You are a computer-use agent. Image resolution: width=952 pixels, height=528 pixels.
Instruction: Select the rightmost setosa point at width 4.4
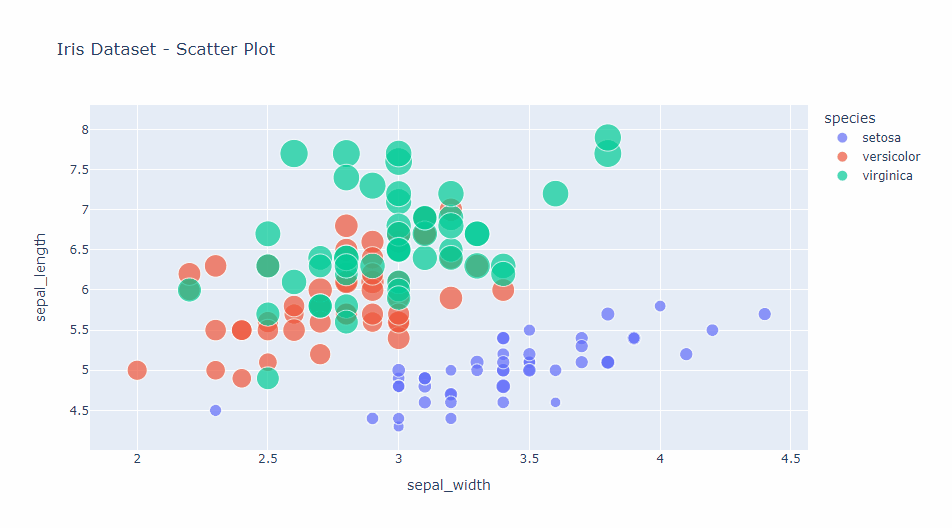click(x=764, y=314)
